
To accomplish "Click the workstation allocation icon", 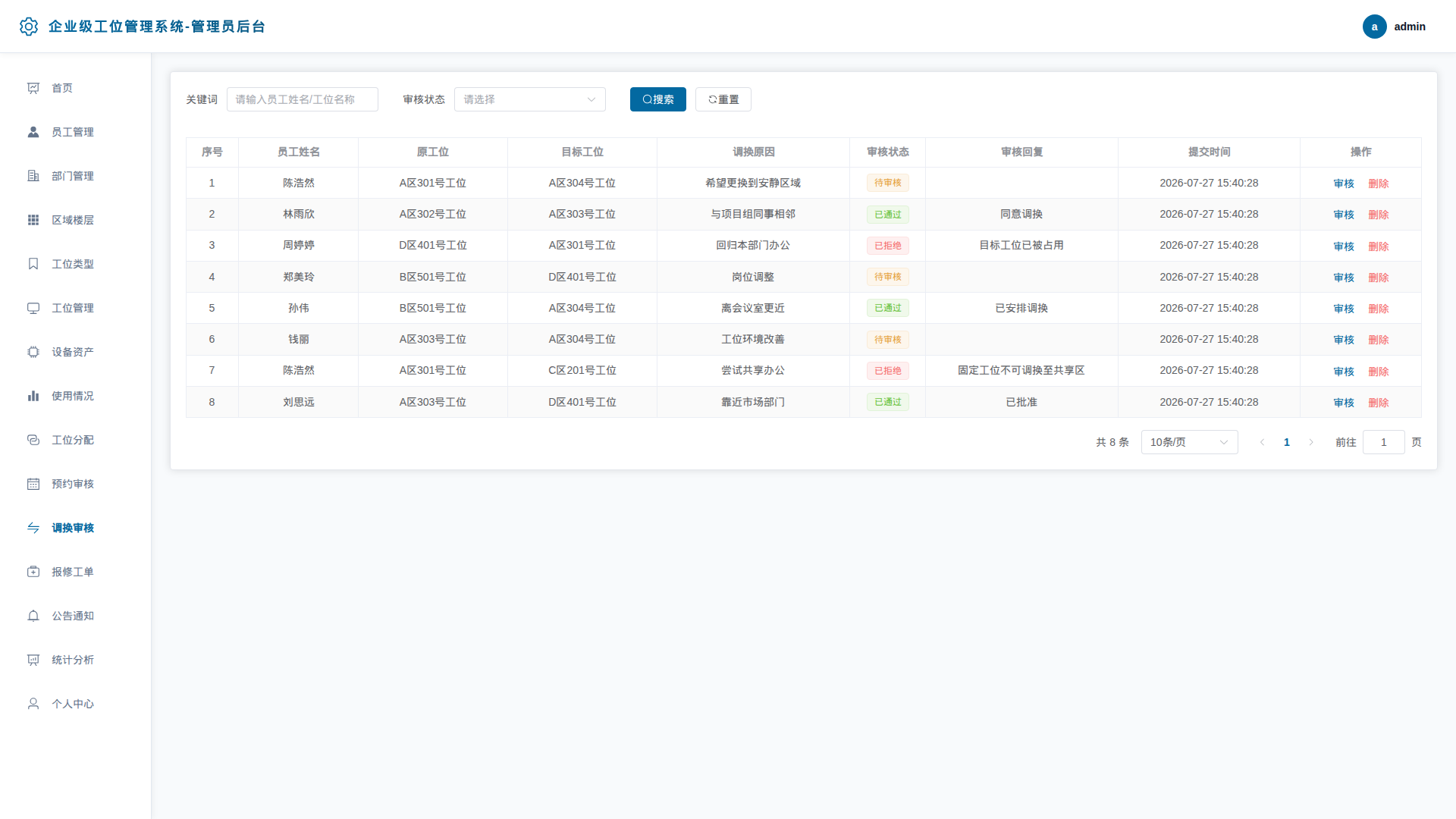I will click(x=33, y=440).
